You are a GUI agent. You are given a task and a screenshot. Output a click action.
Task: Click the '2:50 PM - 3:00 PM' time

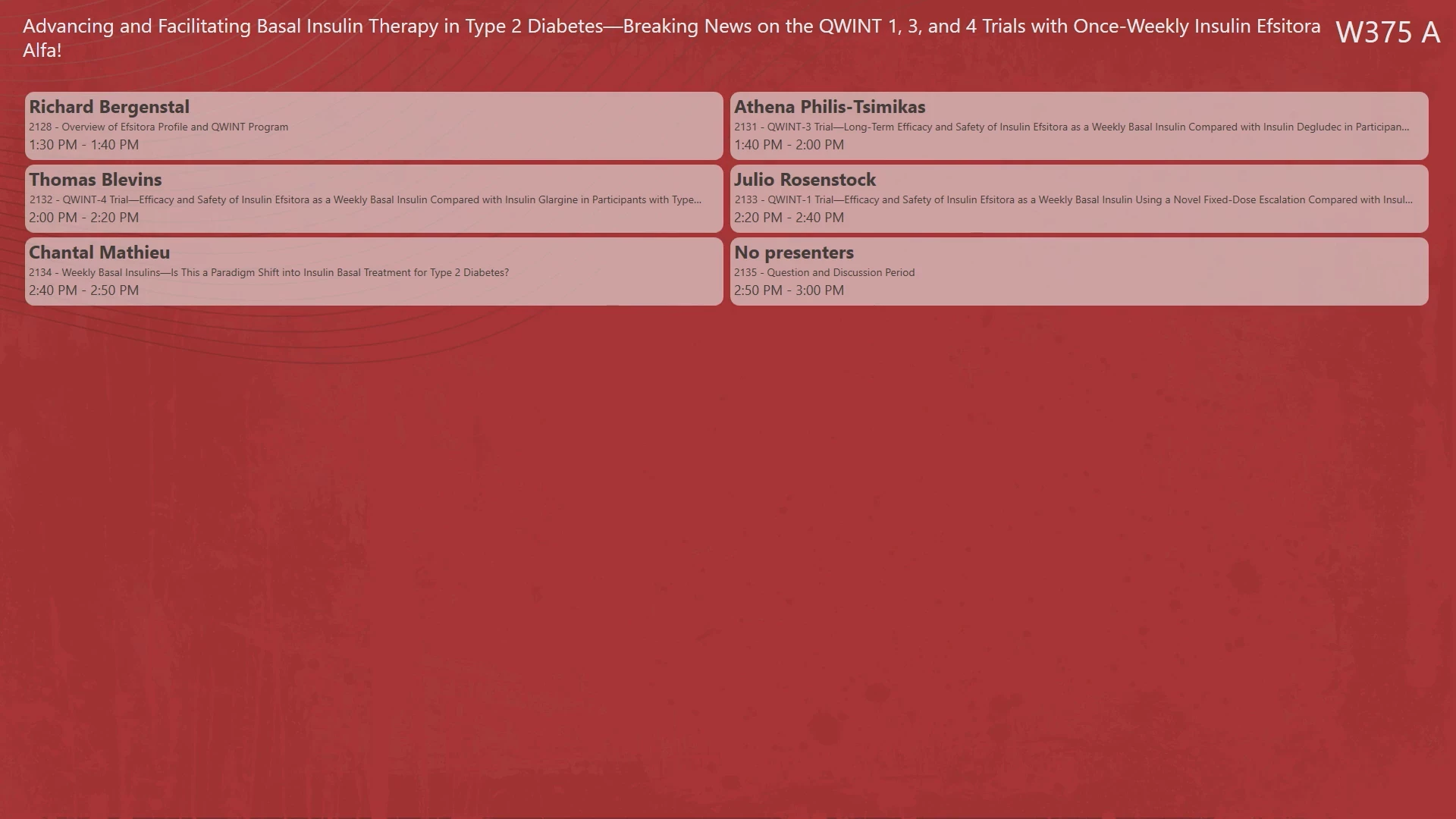(789, 290)
